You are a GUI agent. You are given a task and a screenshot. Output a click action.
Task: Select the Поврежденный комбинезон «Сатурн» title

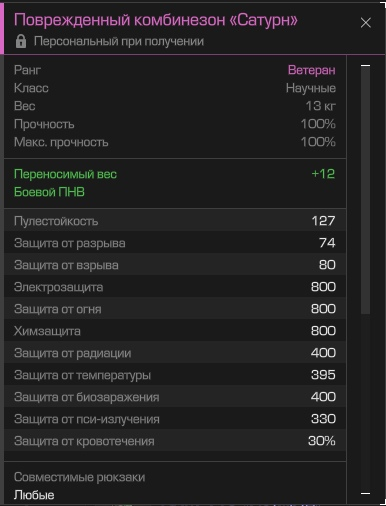156,20
